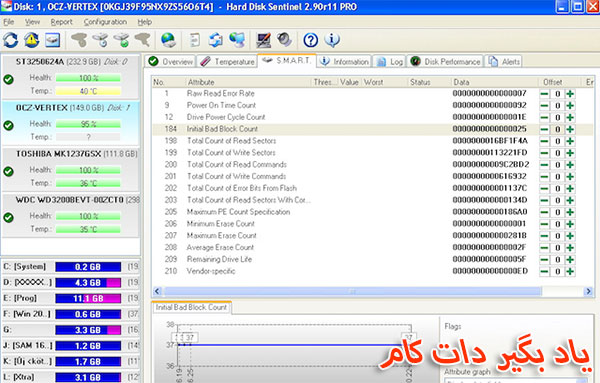Open the Log tab

pos(389,61)
